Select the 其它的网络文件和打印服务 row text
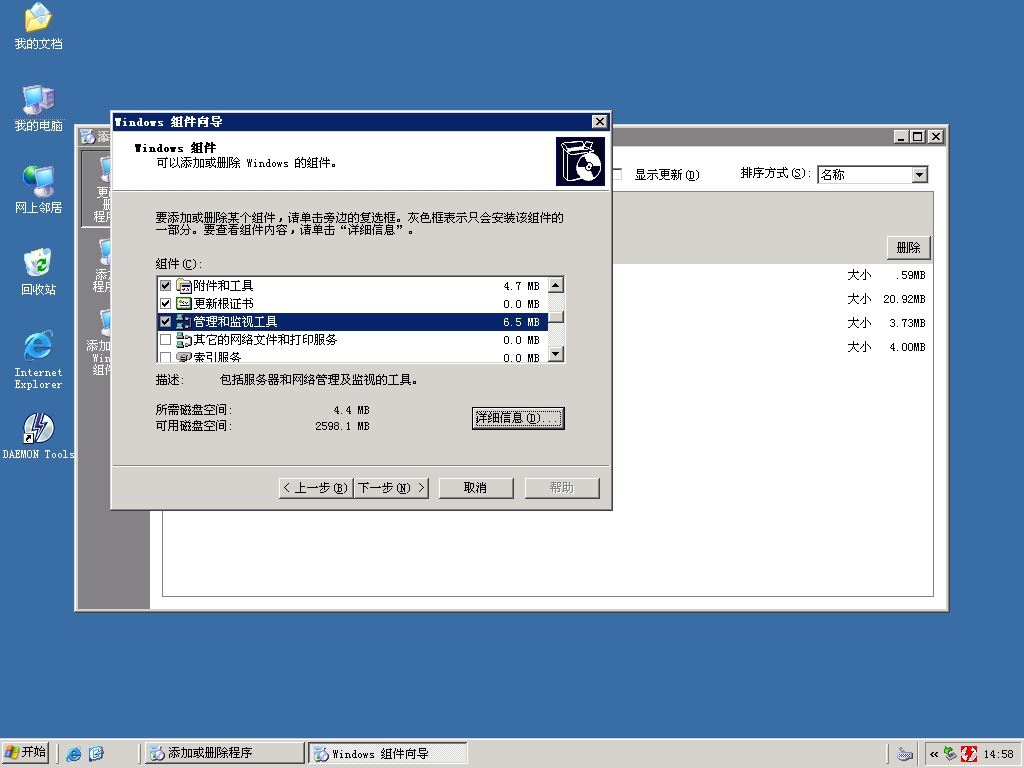The image size is (1024, 768). click(265, 340)
